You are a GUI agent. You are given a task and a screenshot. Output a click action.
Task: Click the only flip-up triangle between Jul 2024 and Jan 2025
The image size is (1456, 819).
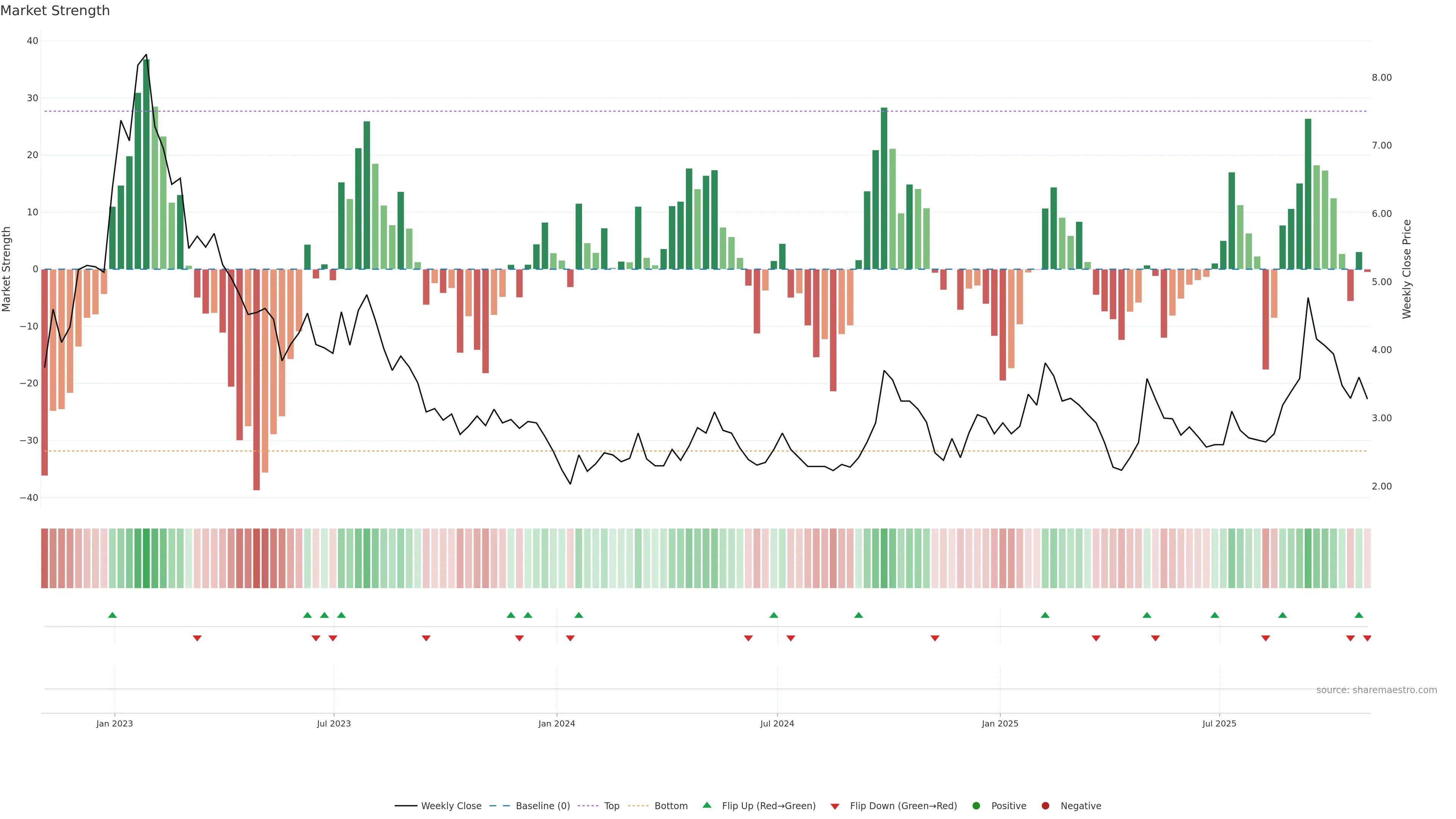(858, 615)
